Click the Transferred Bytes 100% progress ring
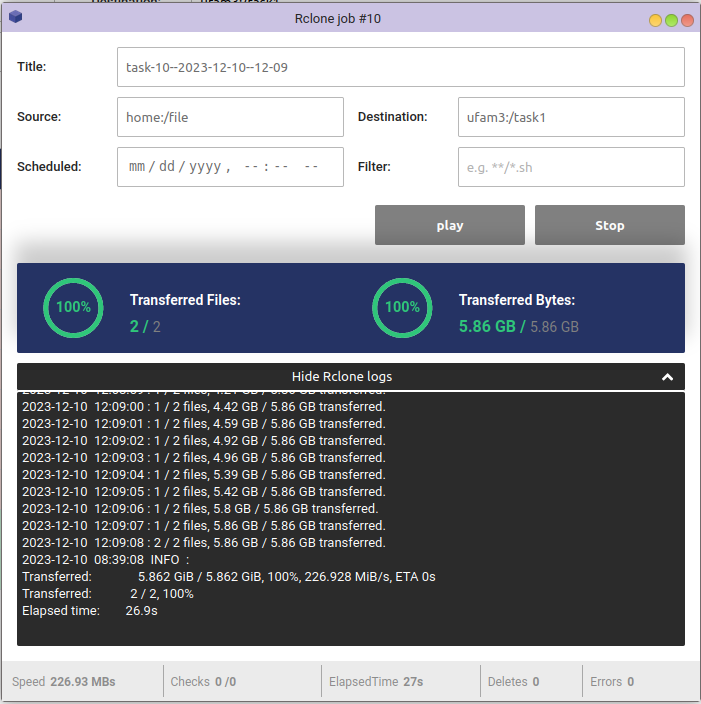 click(402, 308)
